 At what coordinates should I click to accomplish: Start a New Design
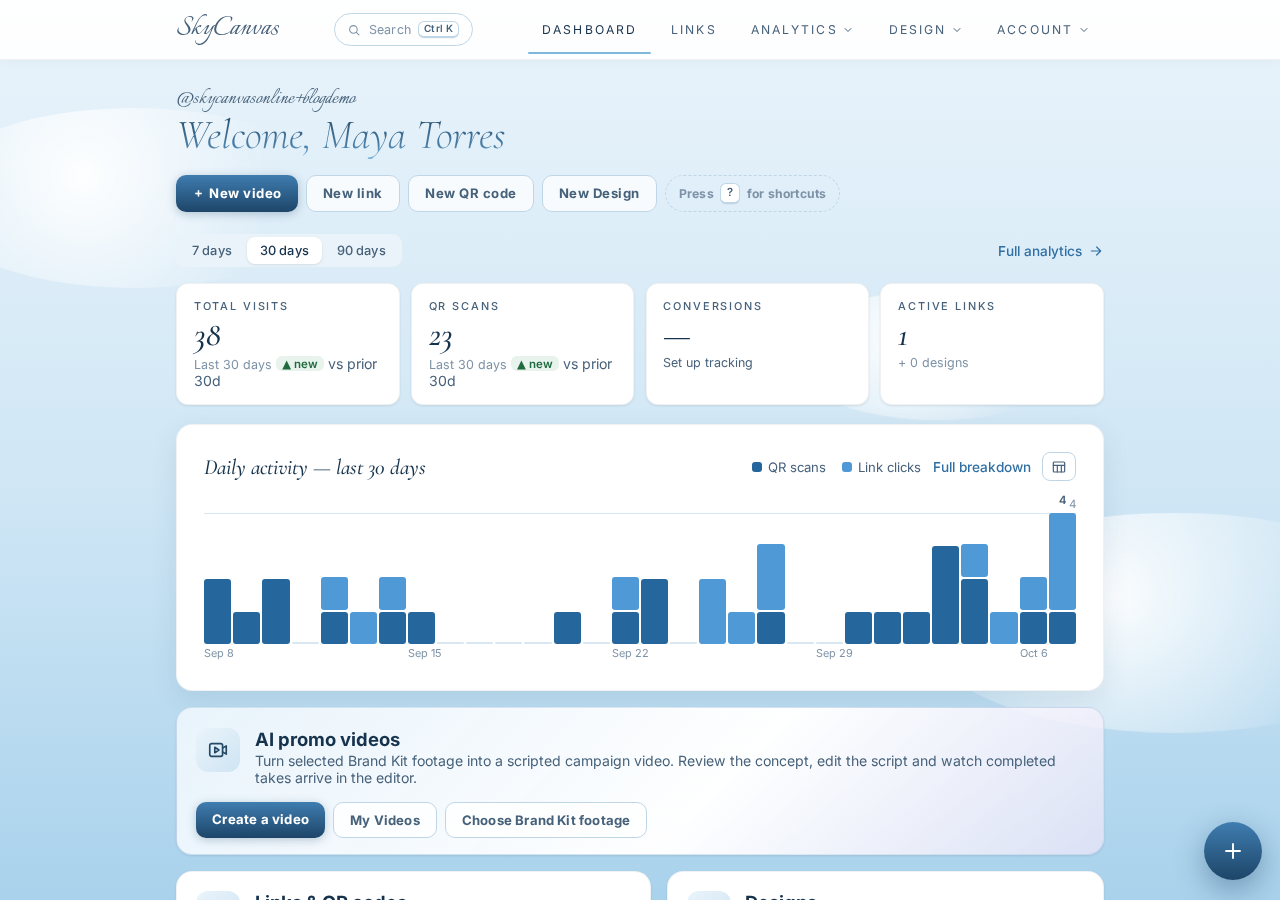[x=599, y=193]
